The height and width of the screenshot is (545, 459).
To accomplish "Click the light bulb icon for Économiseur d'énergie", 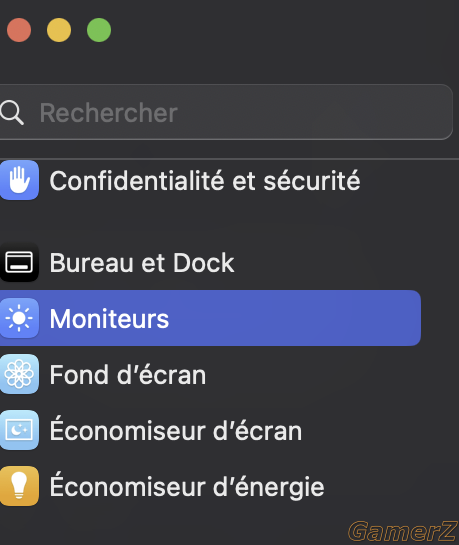I will coord(19,486).
